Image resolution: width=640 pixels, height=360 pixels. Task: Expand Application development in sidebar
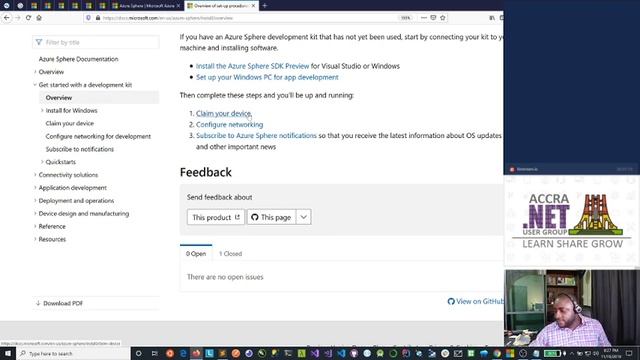point(73,188)
